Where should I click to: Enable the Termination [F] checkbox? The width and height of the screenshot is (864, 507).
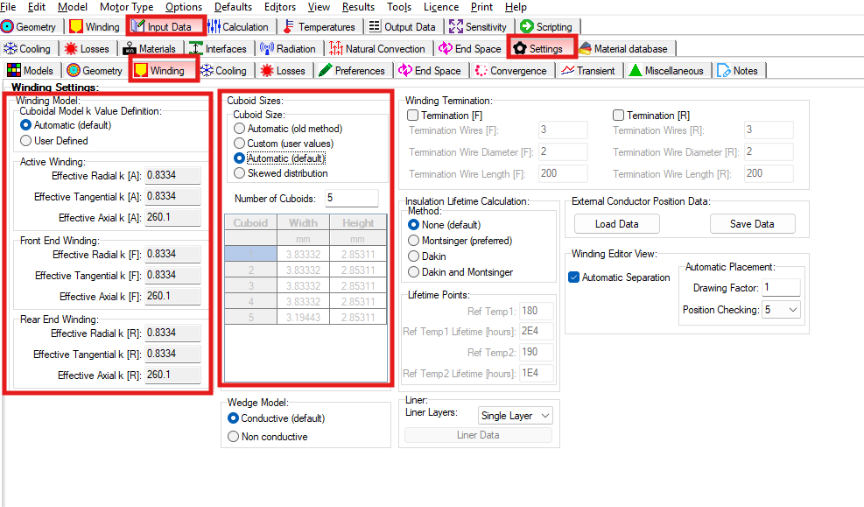pos(414,116)
